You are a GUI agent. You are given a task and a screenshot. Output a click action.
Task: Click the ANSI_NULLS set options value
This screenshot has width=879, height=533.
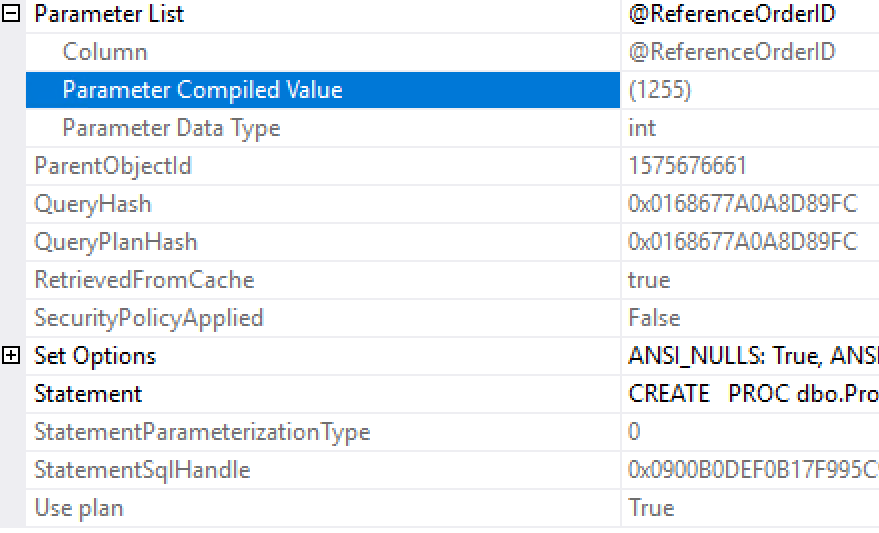(x=753, y=356)
